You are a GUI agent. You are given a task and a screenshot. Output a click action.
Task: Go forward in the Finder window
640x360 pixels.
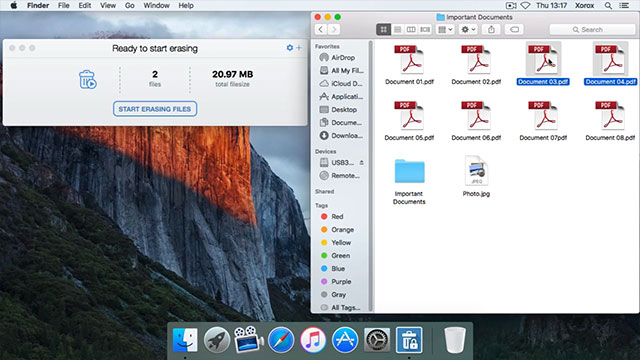[334, 29]
